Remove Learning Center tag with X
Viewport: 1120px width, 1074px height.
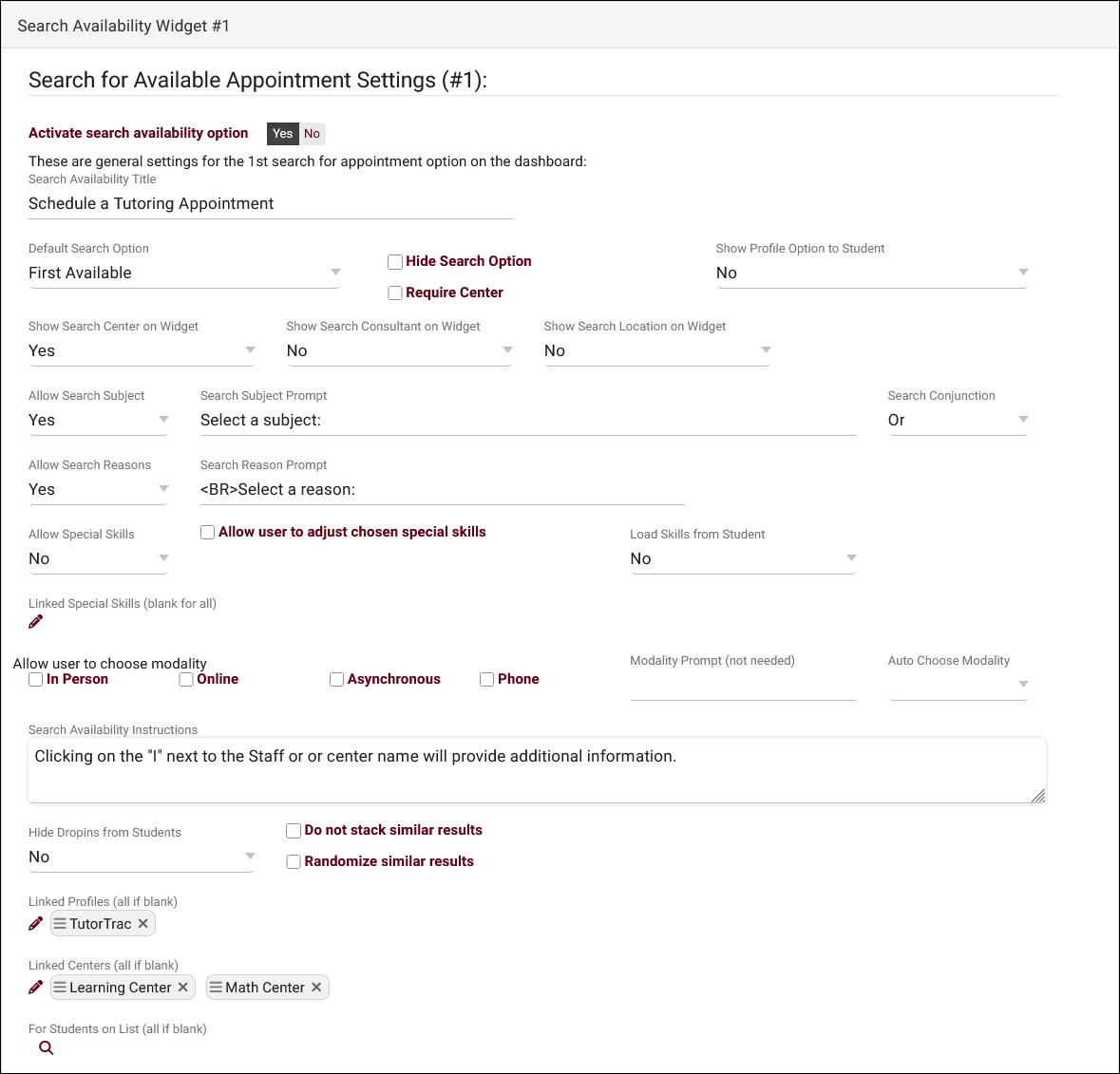(183, 988)
